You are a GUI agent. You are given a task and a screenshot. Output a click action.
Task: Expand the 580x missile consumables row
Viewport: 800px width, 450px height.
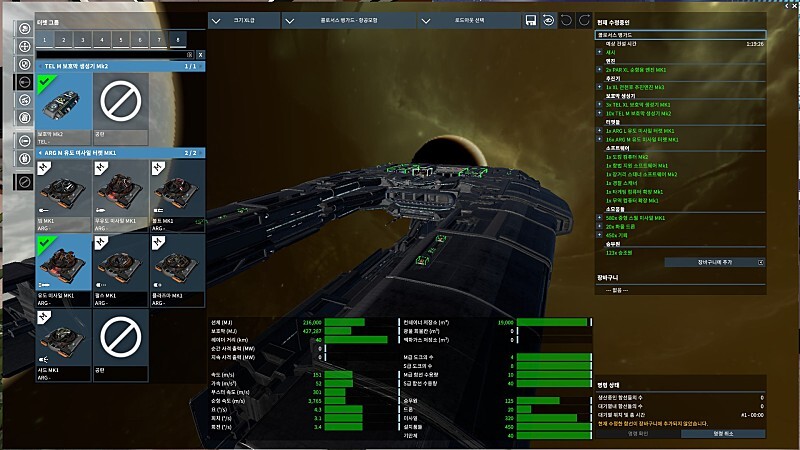[x=599, y=217]
